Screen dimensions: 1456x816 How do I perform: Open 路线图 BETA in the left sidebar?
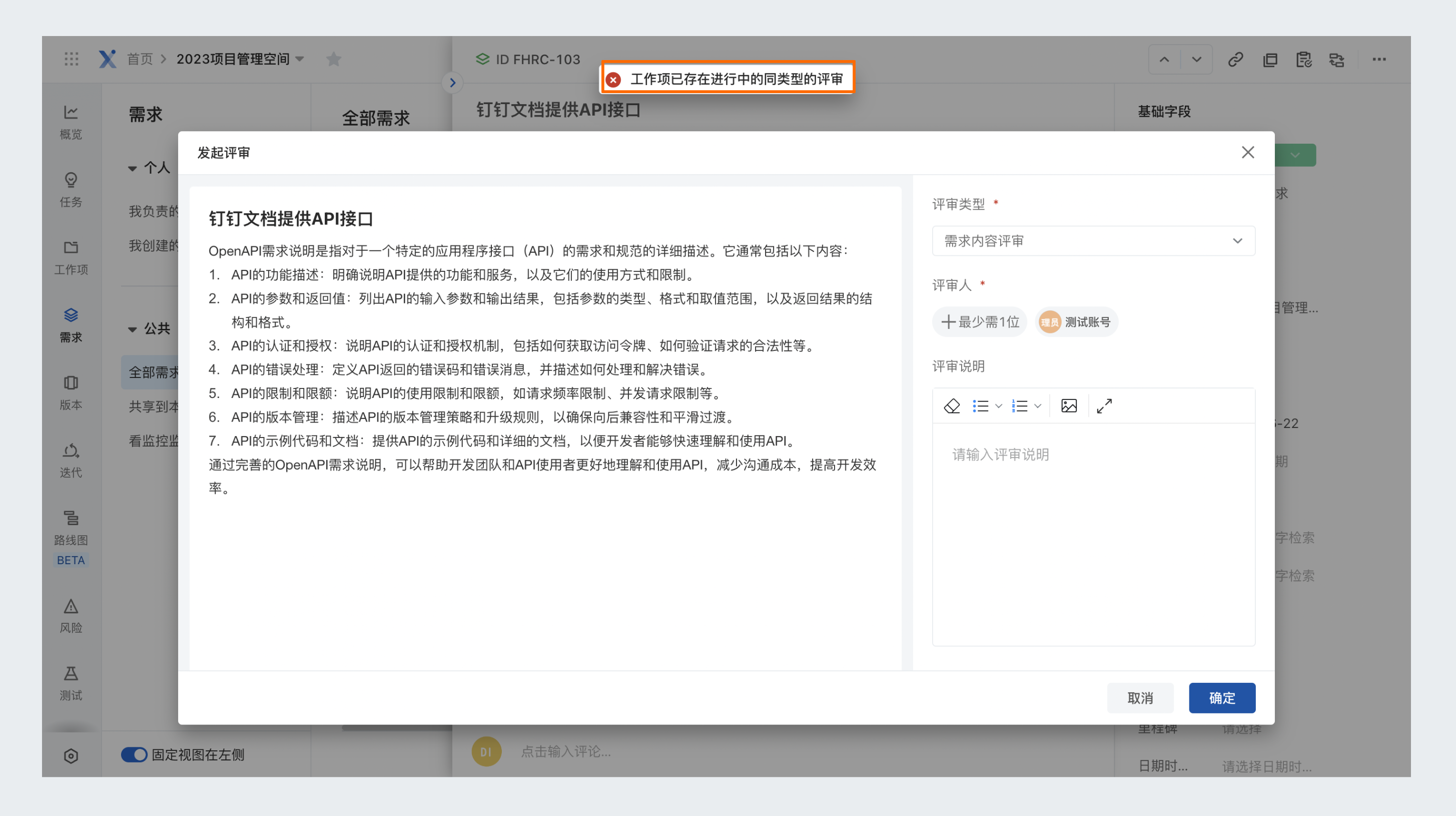(71, 538)
